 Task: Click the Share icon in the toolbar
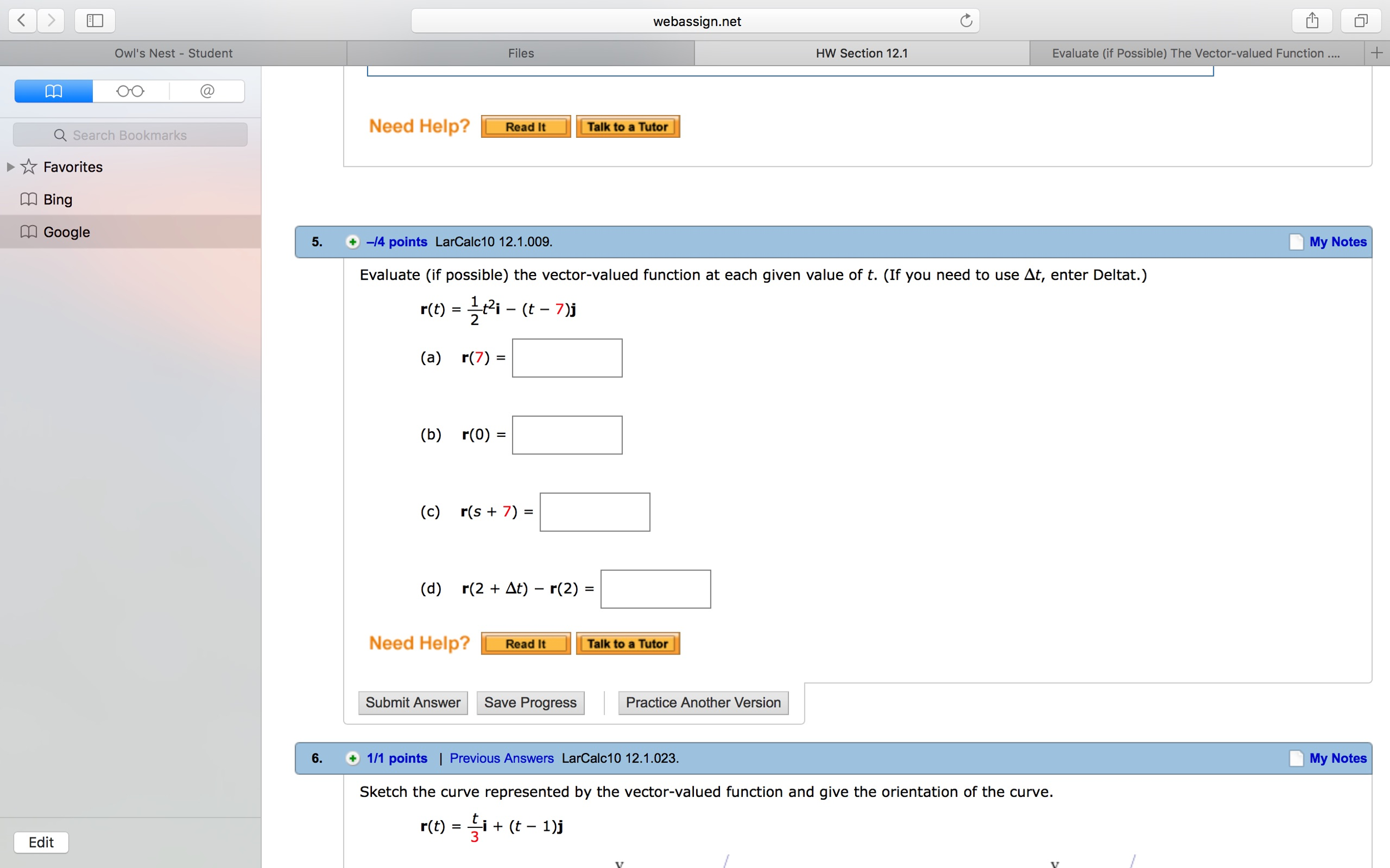[x=1312, y=21]
